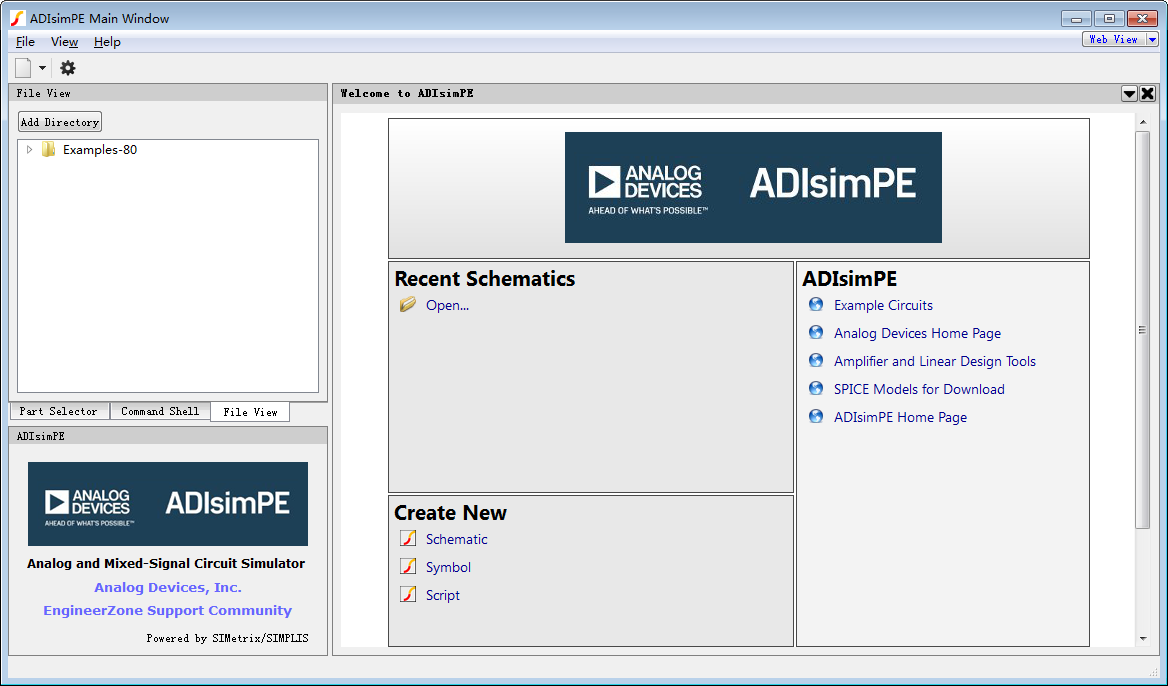The width and height of the screenshot is (1168, 686).
Task: Minimize the ADIsimPE main window
Action: coord(1076,19)
